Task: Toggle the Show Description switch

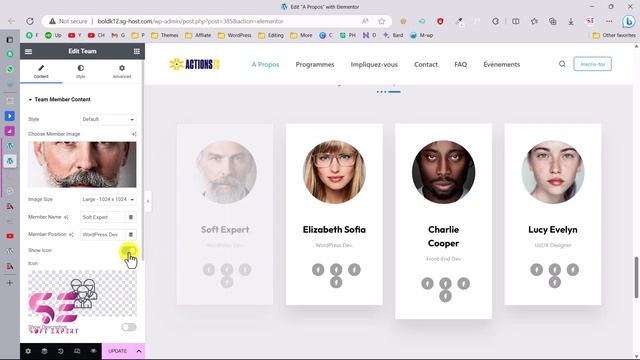Action: (129, 327)
